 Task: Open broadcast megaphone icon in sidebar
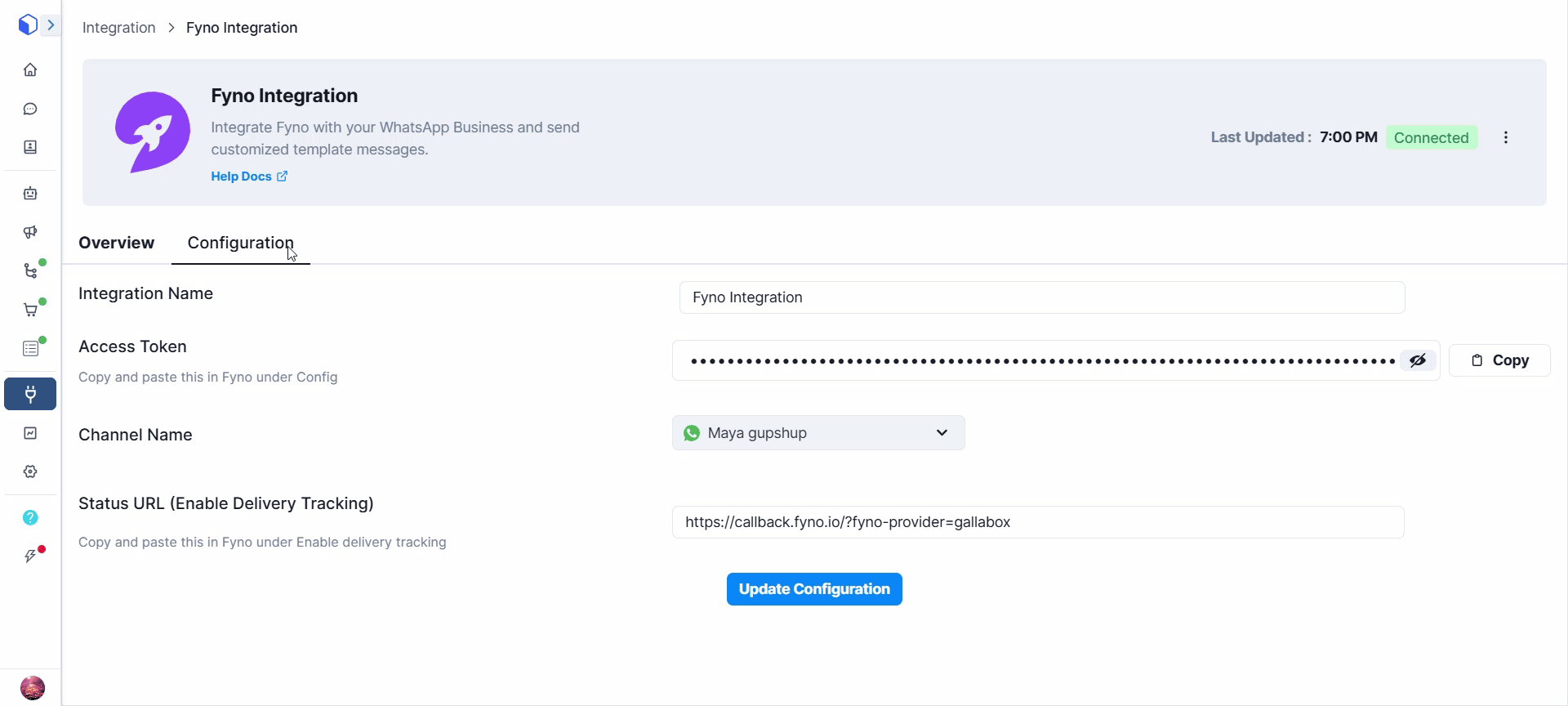[x=30, y=232]
